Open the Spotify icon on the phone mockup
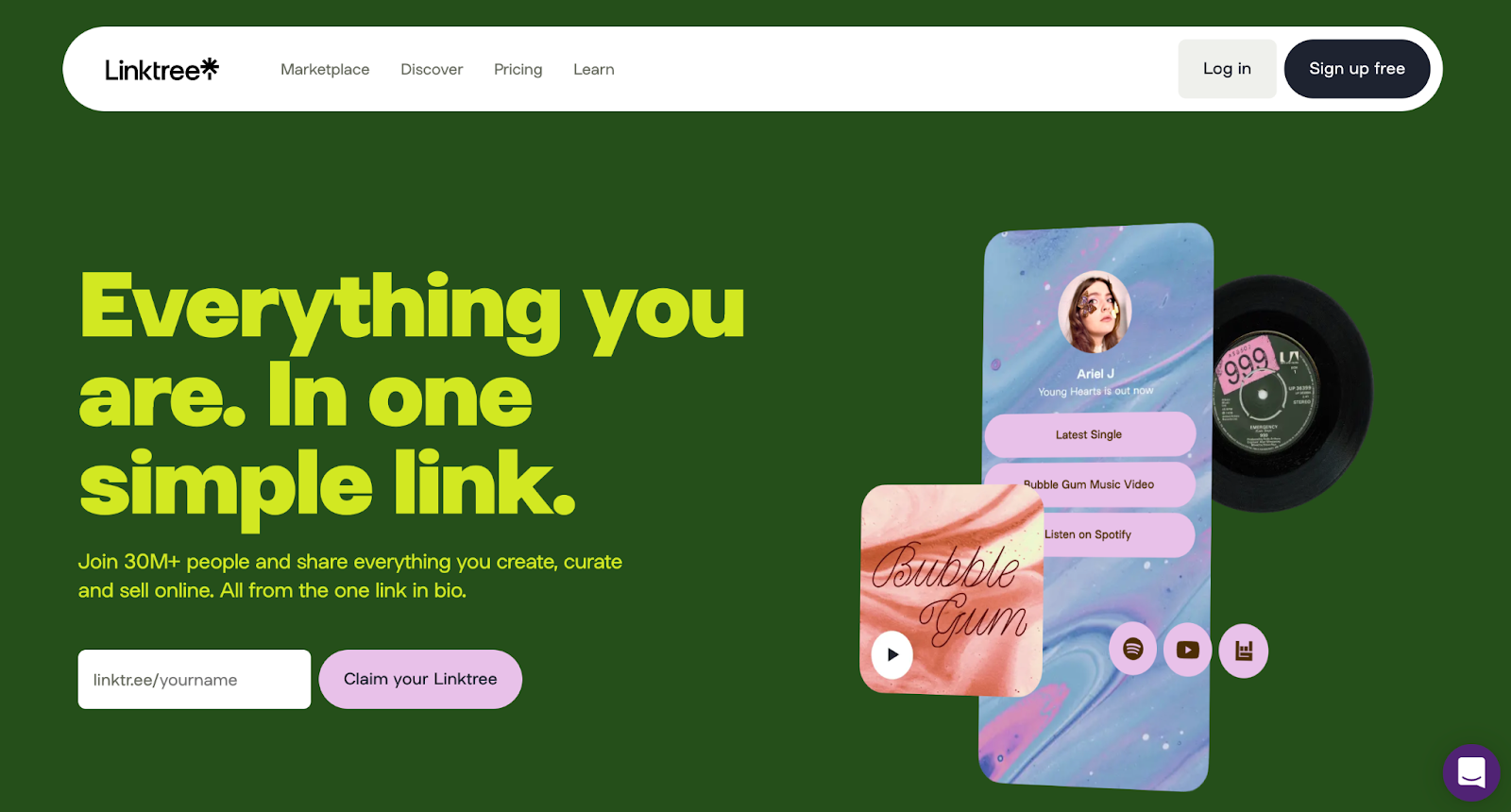Viewport: 1511px width, 812px height. [1133, 649]
